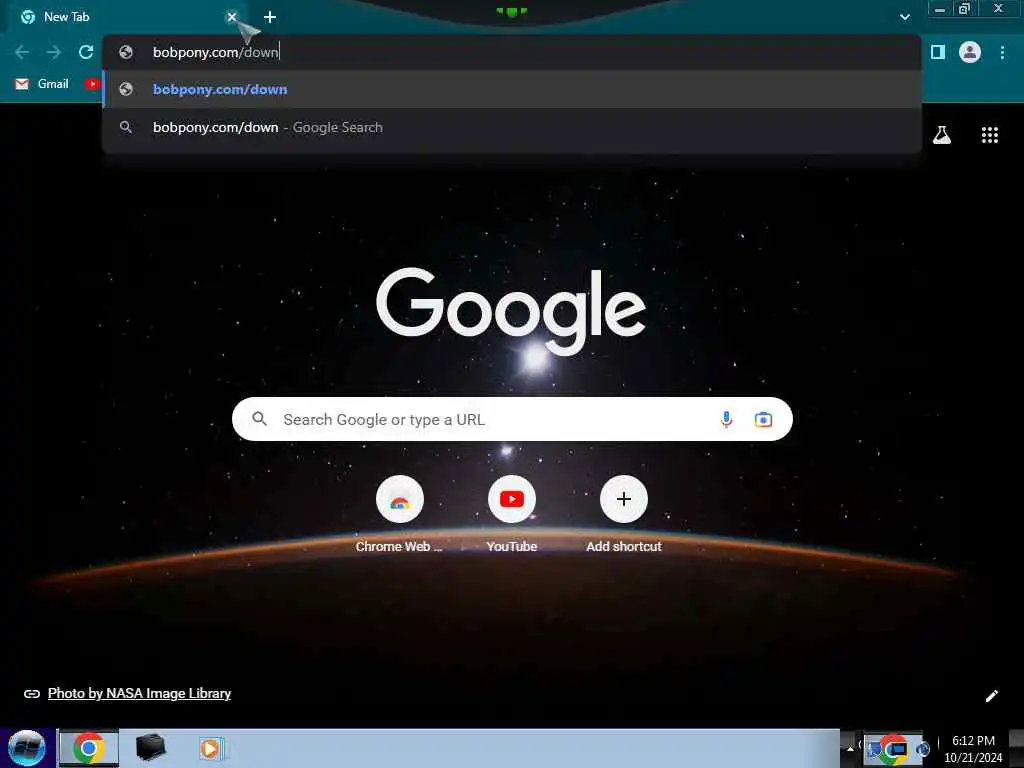The image size is (1024, 768).
Task: Expand the tab search chevron
Action: [904, 17]
